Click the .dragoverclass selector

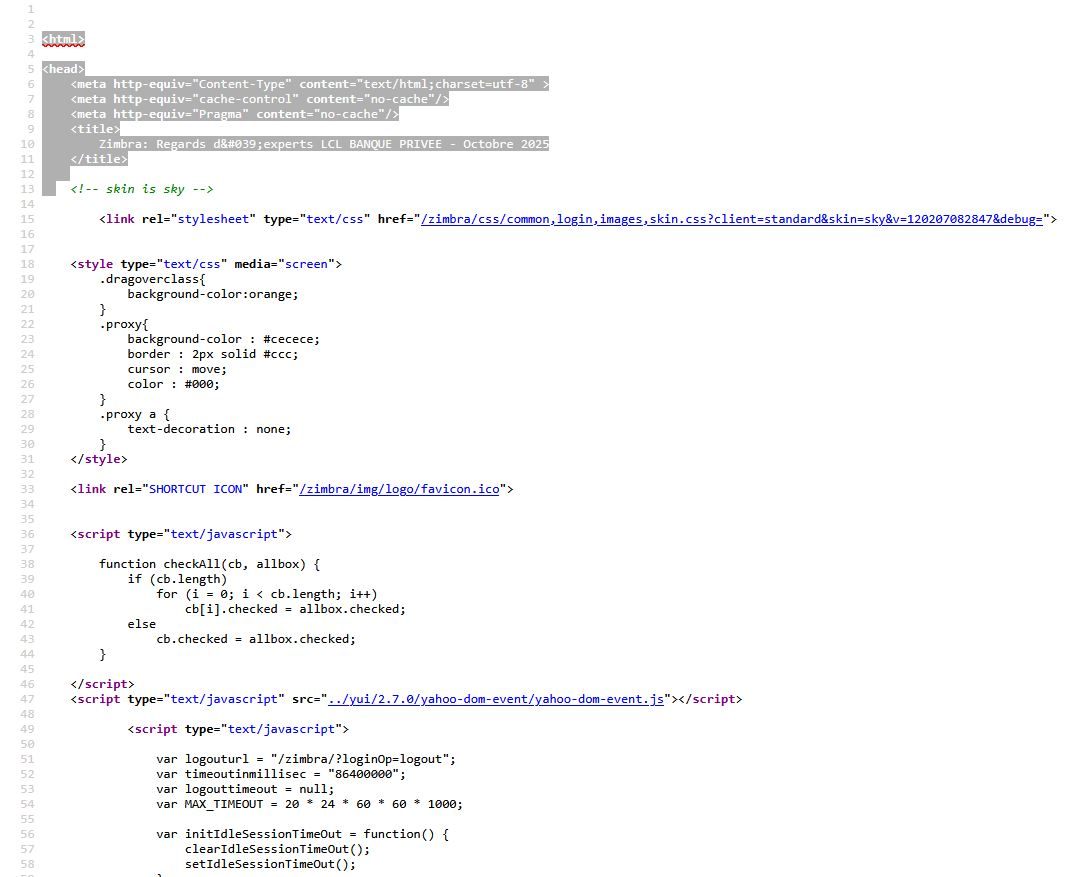pos(152,279)
